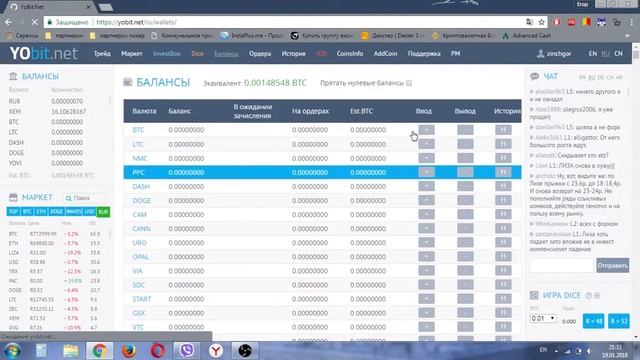Open Viber from the taskbar
This screenshot has height=360, width=640.
pyautogui.click(x=187, y=350)
